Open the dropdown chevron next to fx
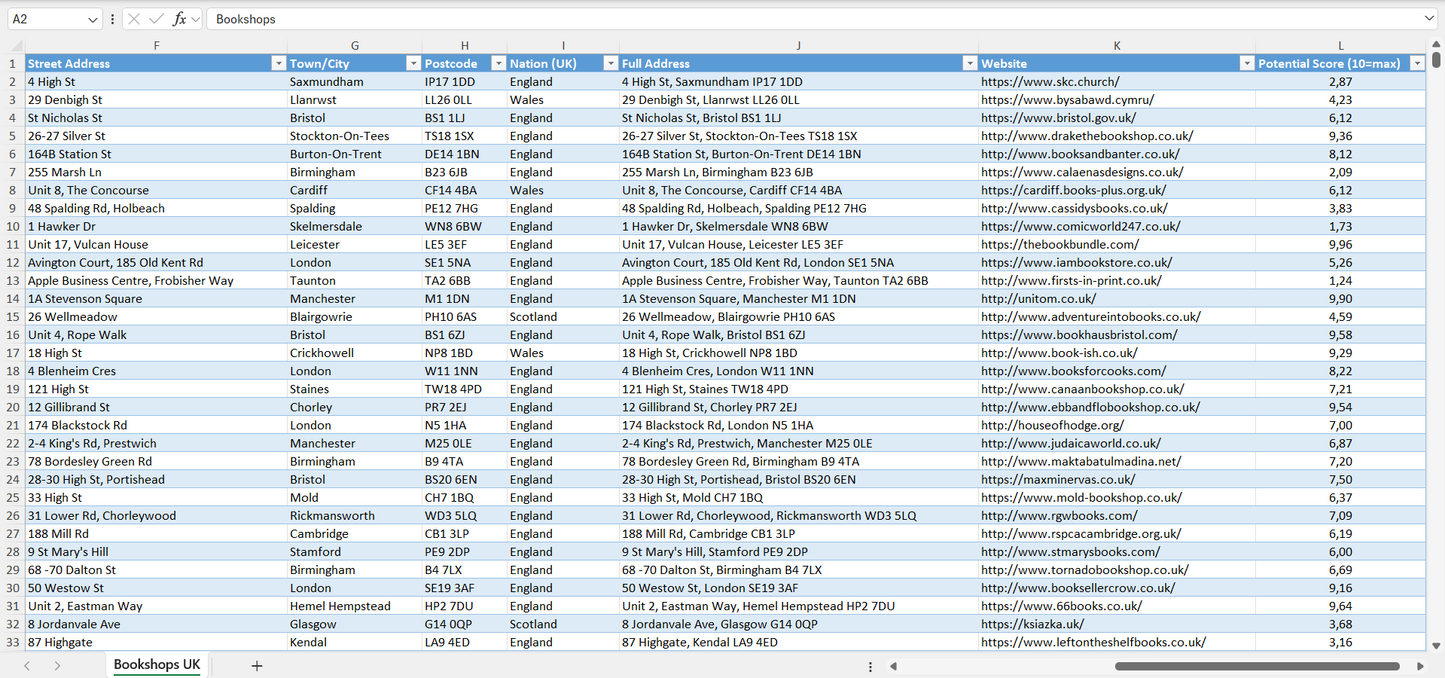Viewport: 1445px width, 678px height. (194, 18)
